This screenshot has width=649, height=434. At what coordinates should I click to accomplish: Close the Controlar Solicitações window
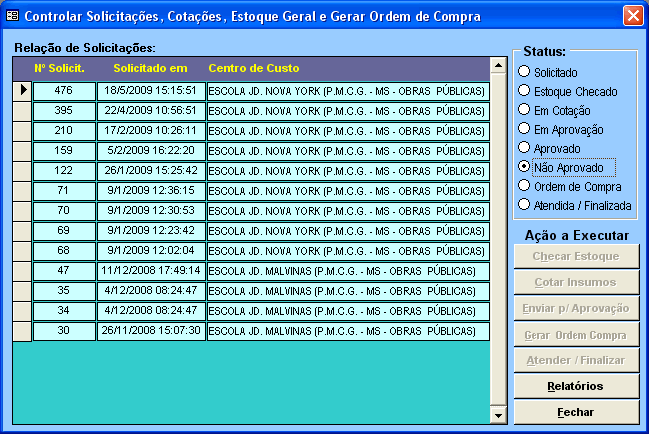632,16
